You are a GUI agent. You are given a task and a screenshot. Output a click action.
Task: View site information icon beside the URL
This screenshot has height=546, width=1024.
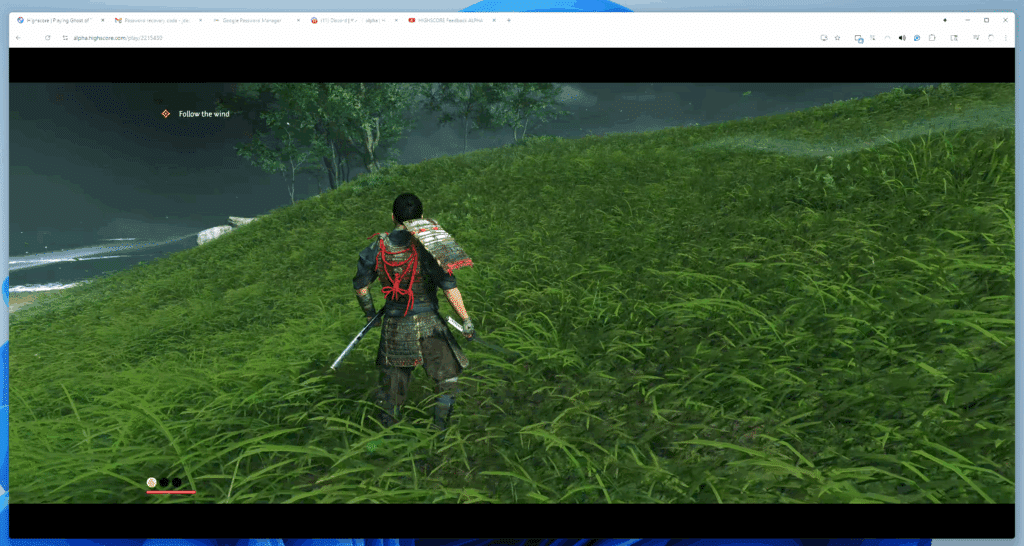tap(65, 38)
